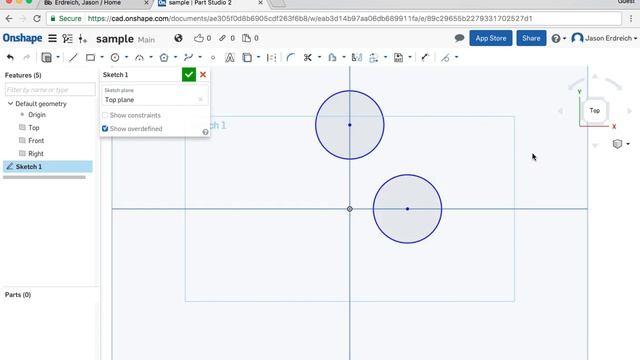The width and height of the screenshot is (640, 360).
Task: Select the Dimension tool icon
Action: [425, 58]
